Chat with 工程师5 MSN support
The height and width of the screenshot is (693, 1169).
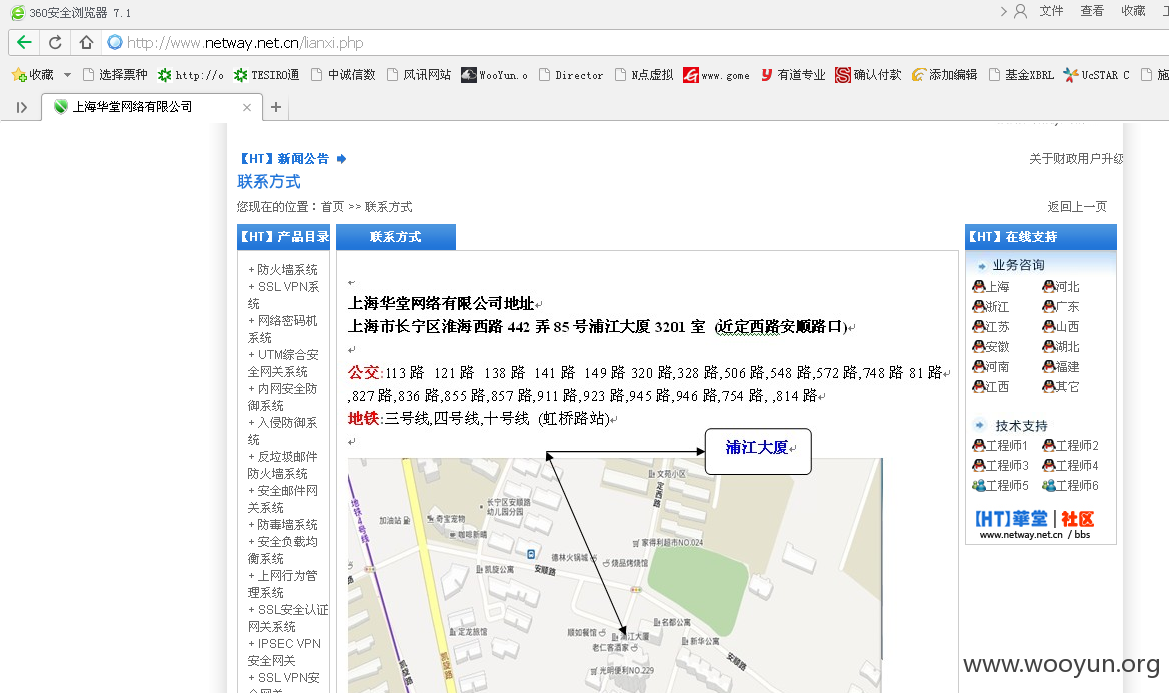point(1001,486)
